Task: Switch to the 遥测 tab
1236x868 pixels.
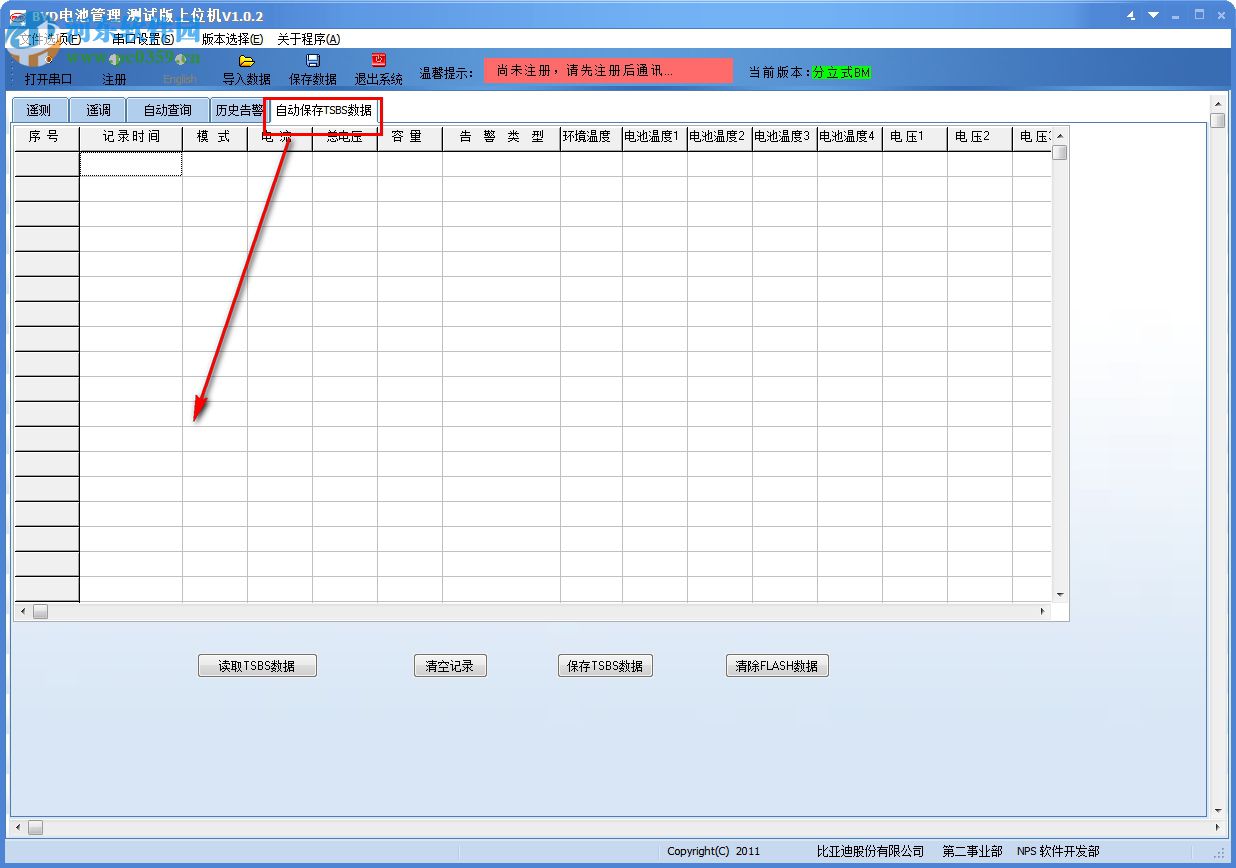Action: (x=39, y=110)
